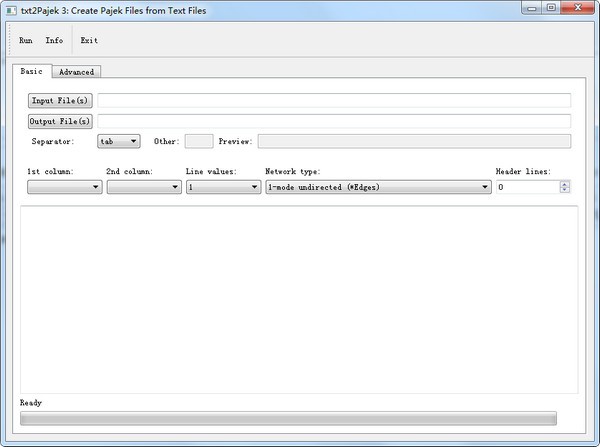
Task: Open the Network type dropdown
Action: coord(378,187)
